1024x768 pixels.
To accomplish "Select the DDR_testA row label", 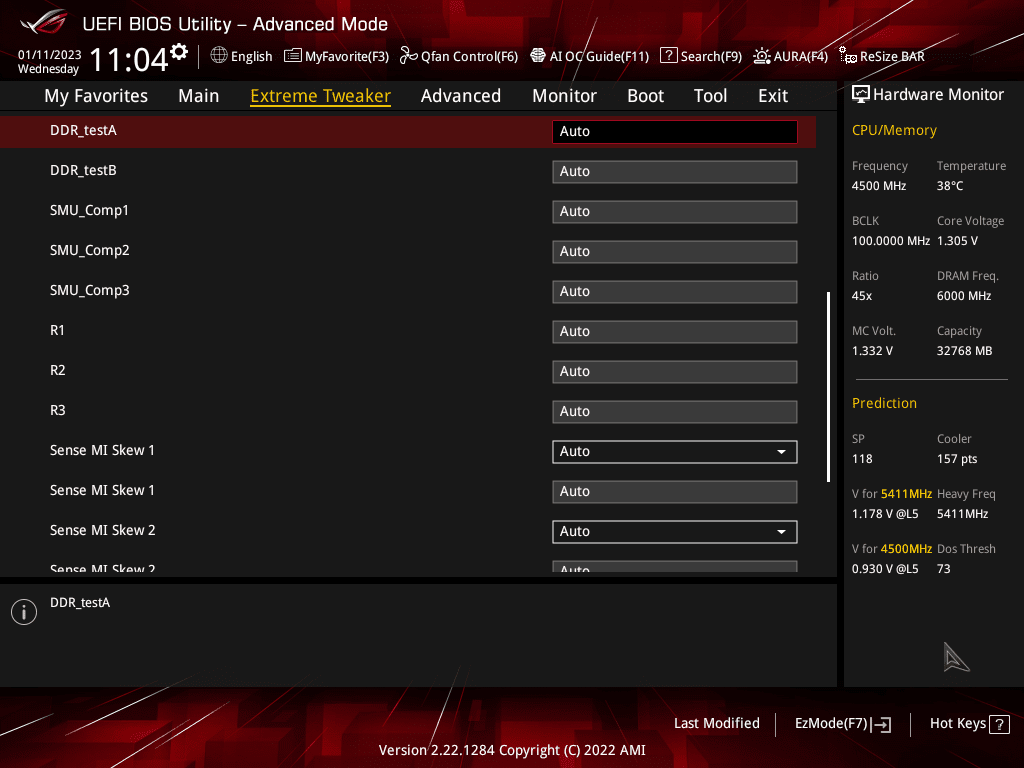I will [83, 131].
